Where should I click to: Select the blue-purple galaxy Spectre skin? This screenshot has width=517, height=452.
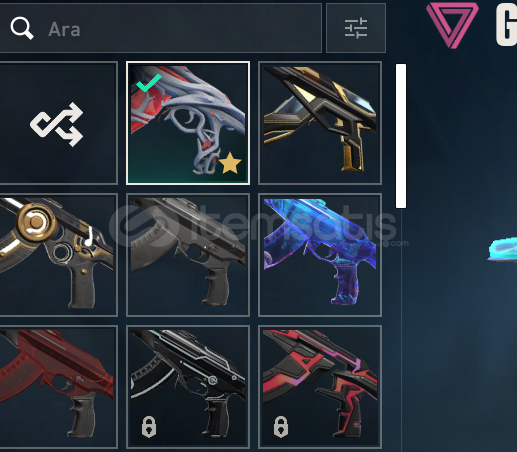pyautogui.click(x=320, y=255)
